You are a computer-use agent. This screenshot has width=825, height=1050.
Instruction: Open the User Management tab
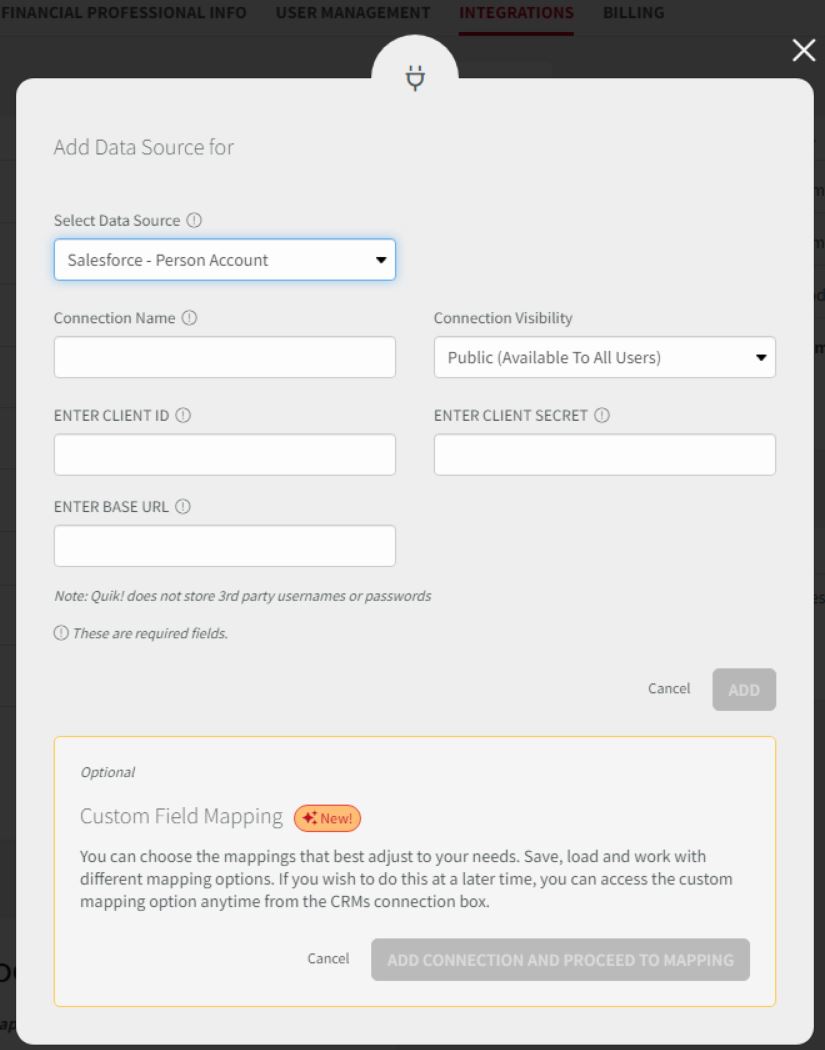(353, 13)
